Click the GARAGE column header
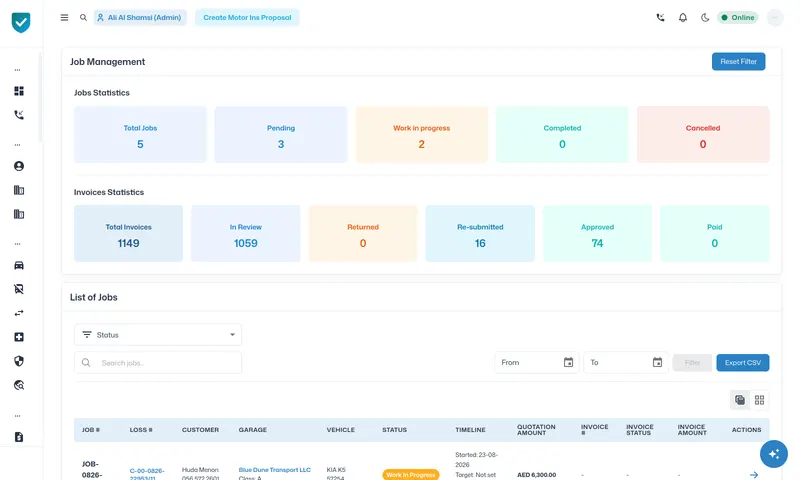The image size is (800, 480). 253,430
